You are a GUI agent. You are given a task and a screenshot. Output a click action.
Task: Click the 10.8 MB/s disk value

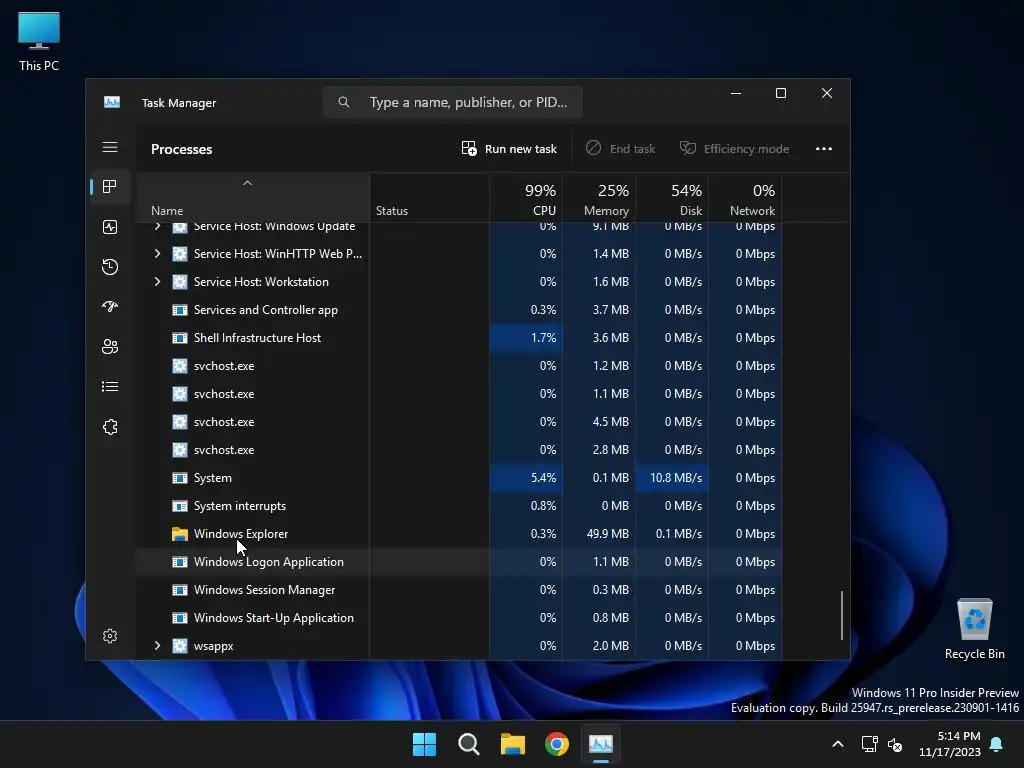673,478
